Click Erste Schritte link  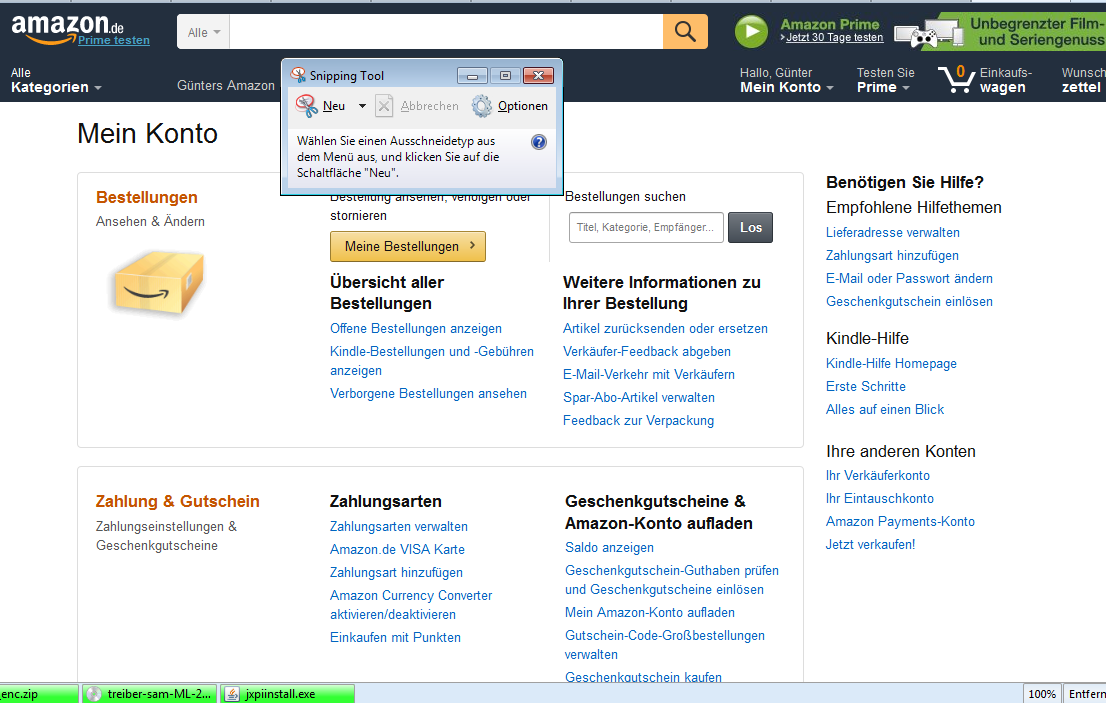point(865,386)
